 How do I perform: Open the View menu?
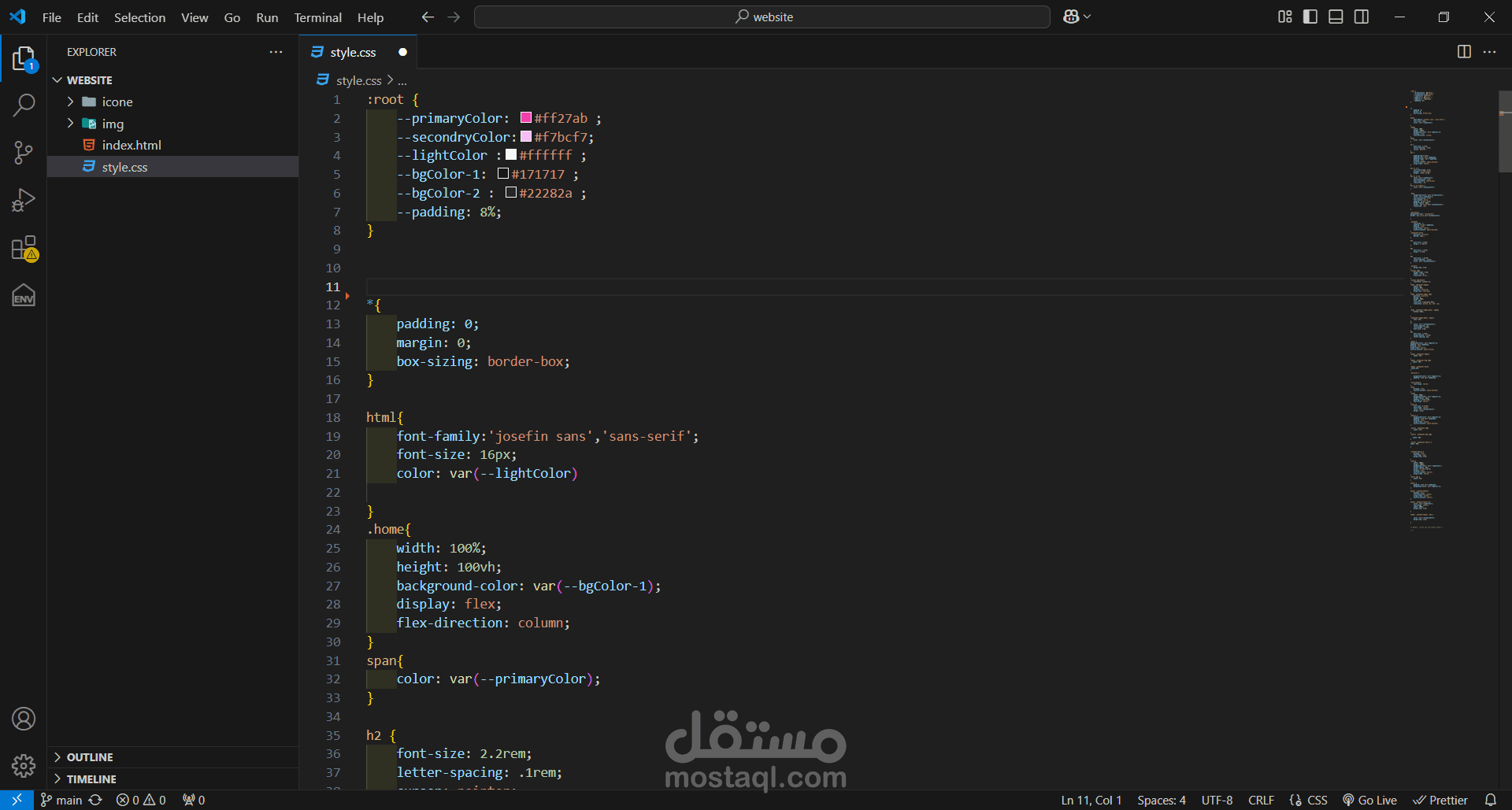click(195, 17)
